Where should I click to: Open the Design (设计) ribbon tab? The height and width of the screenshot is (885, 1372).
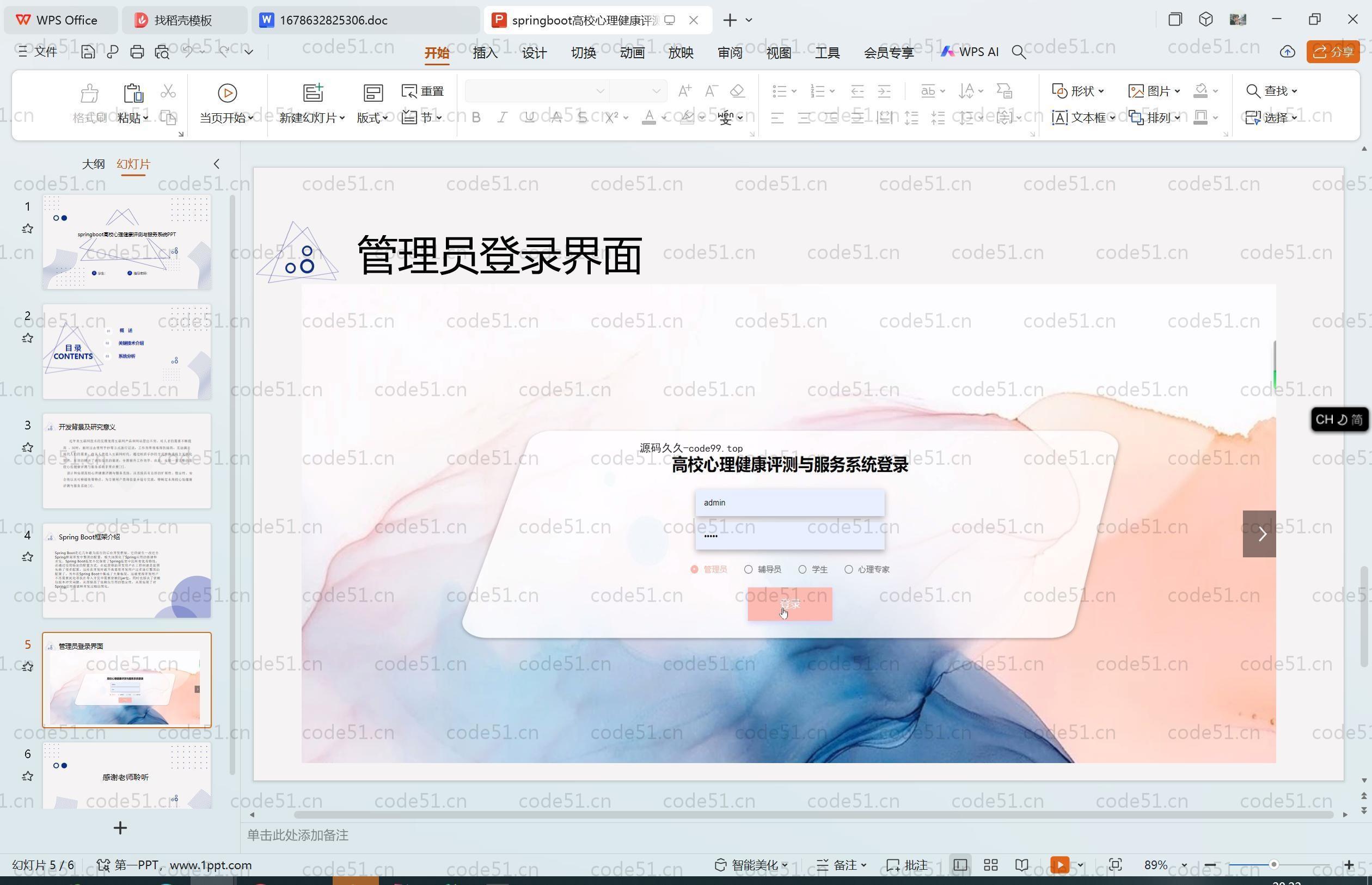pyautogui.click(x=534, y=53)
